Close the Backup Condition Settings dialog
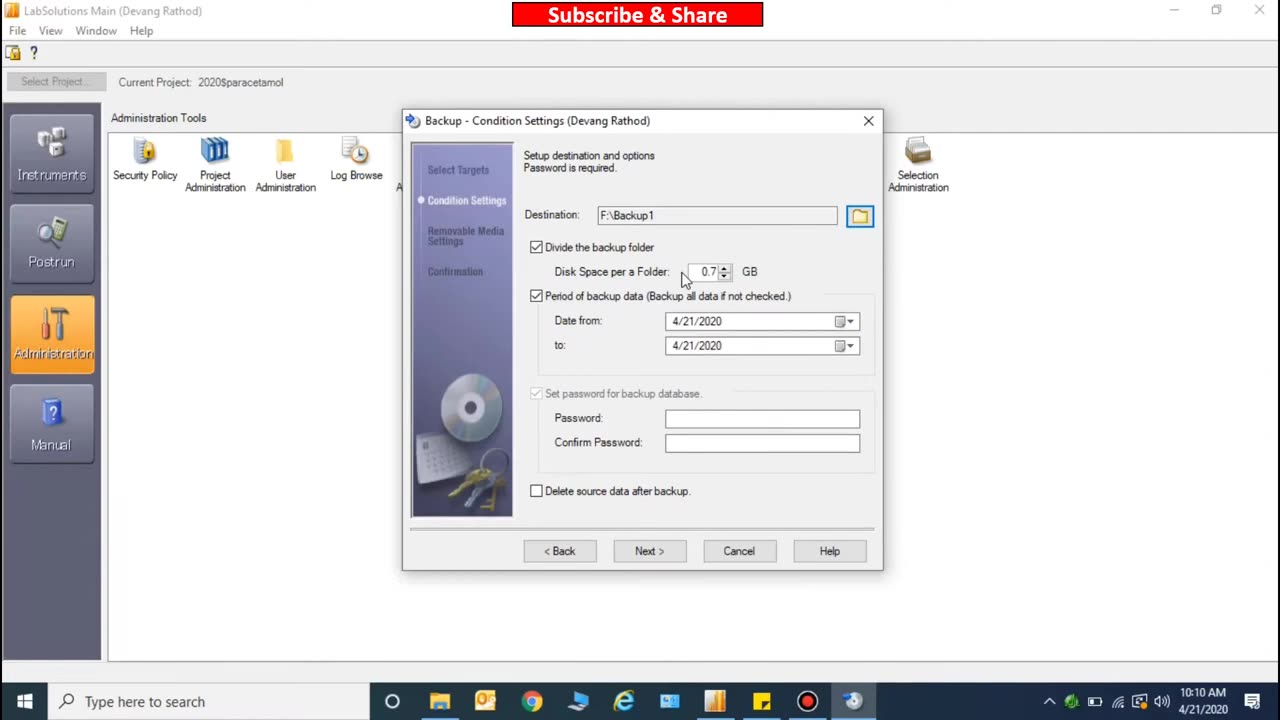The height and width of the screenshot is (720, 1280). pyautogui.click(x=868, y=121)
